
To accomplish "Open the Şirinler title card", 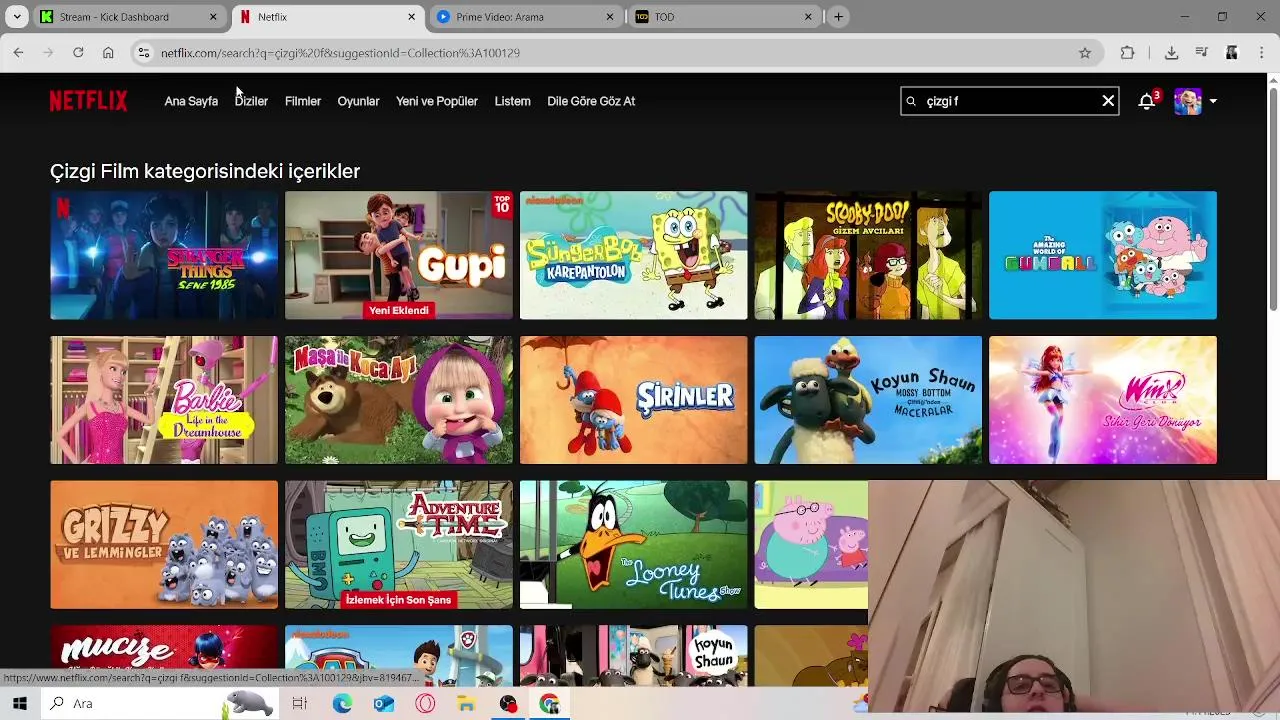I will point(633,400).
